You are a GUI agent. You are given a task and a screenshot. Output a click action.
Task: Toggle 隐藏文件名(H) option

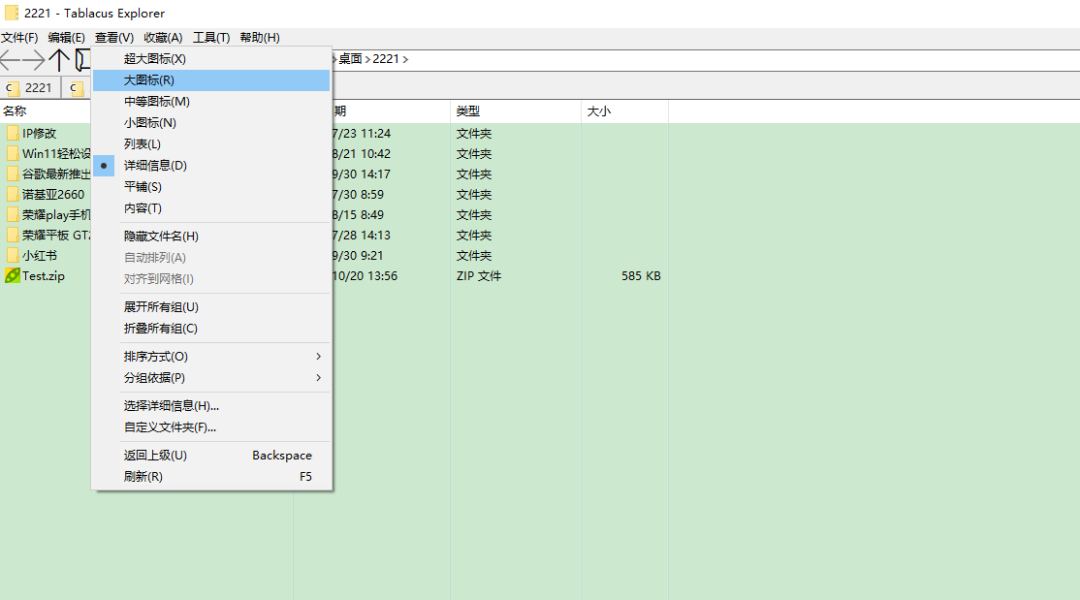(x=211, y=236)
